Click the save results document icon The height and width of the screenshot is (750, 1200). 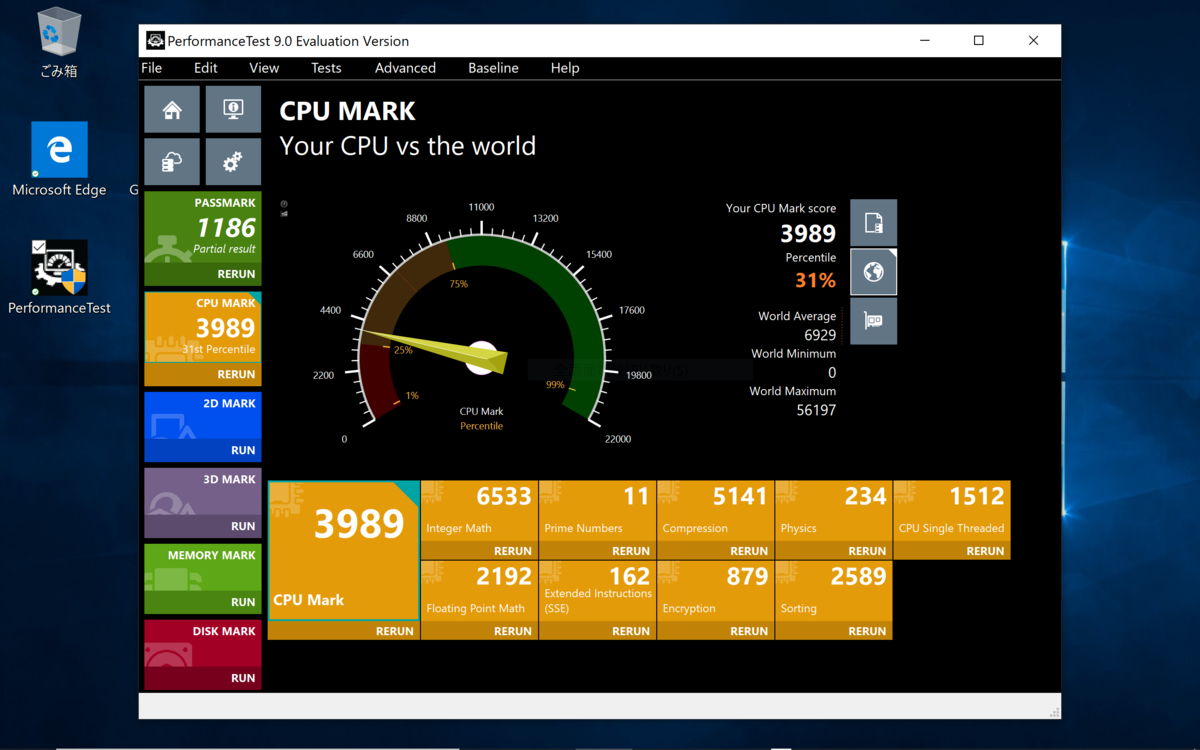pyautogui.click(x=873, y=222)
